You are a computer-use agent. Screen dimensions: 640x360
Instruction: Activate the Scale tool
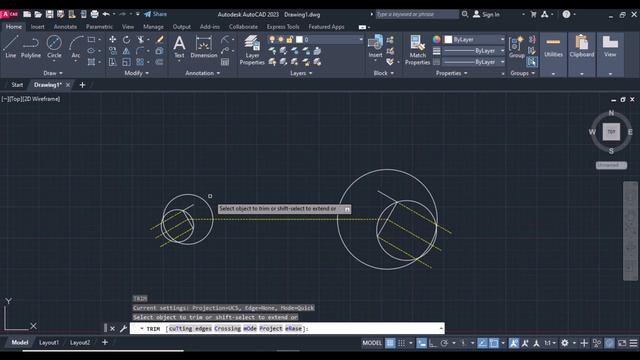tap(127, 62)
